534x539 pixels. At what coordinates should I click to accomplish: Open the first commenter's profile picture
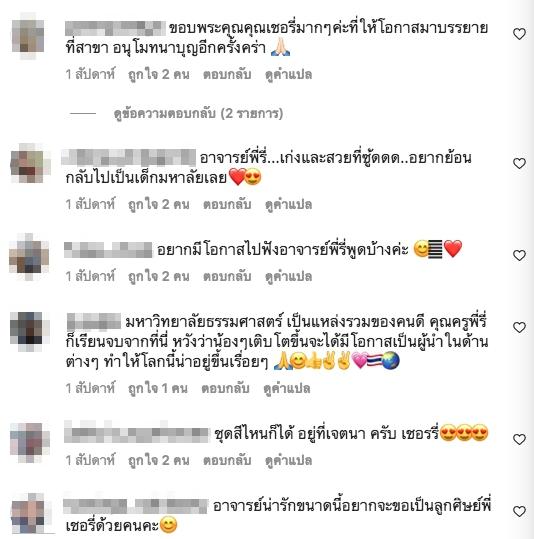pos(28,36)
